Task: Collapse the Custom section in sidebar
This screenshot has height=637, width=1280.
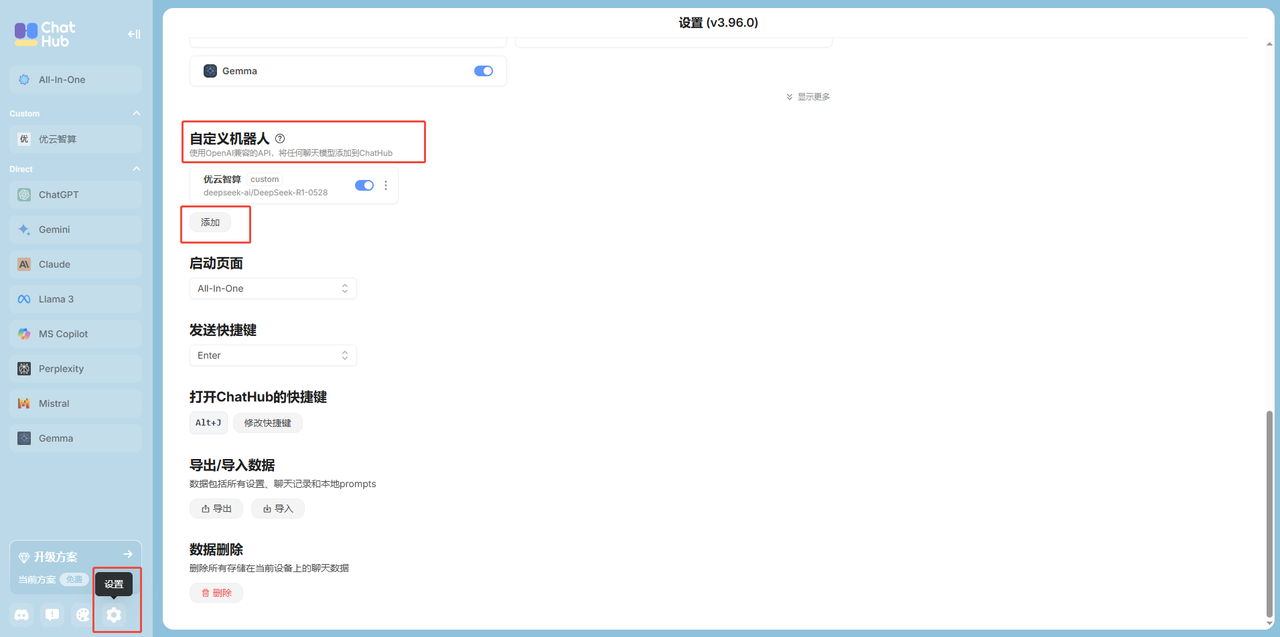Action: coord(137,114)
